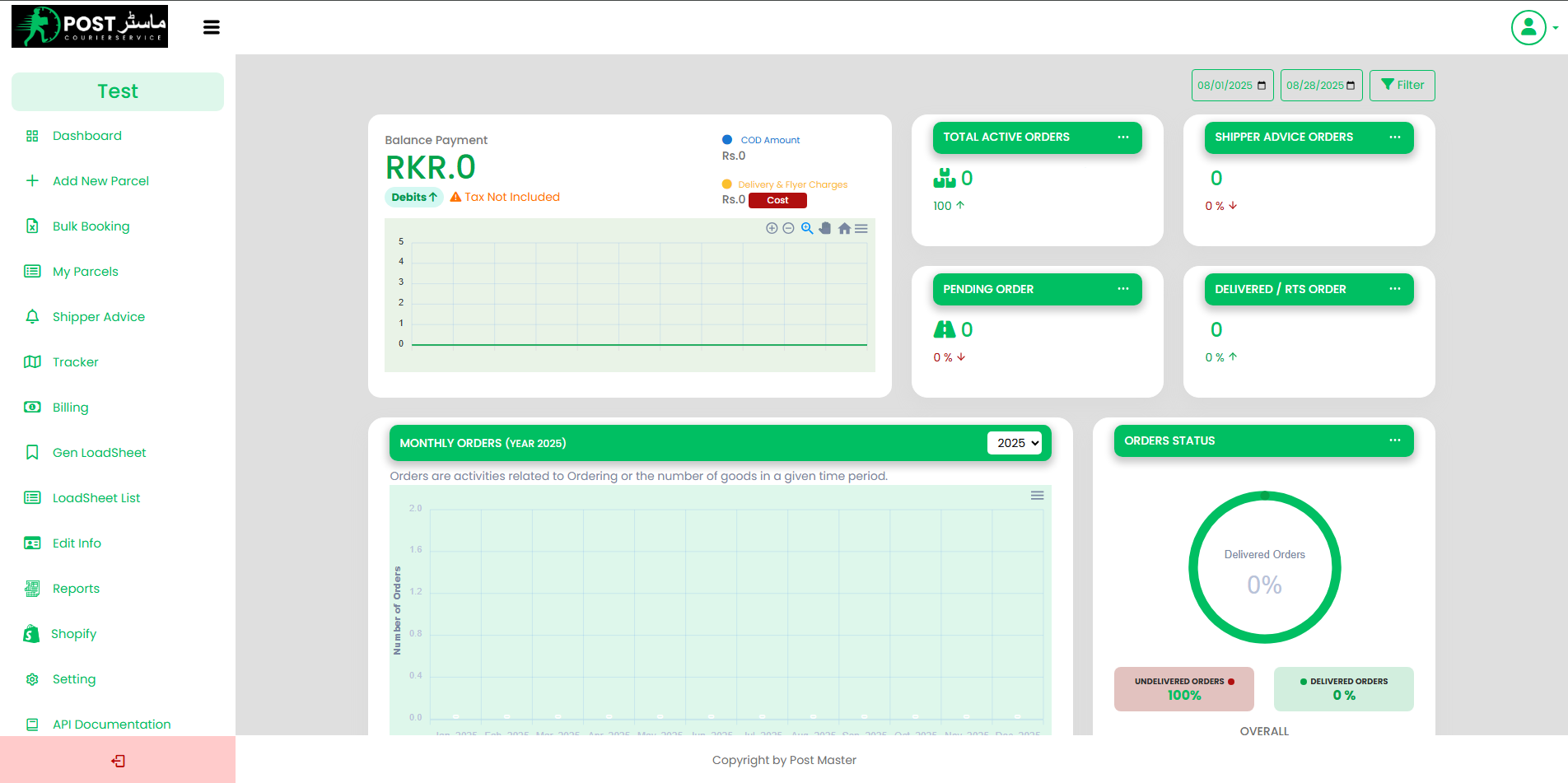Open Add New Parcel from sidebar
1568x783 pixels.
point(100,181)
